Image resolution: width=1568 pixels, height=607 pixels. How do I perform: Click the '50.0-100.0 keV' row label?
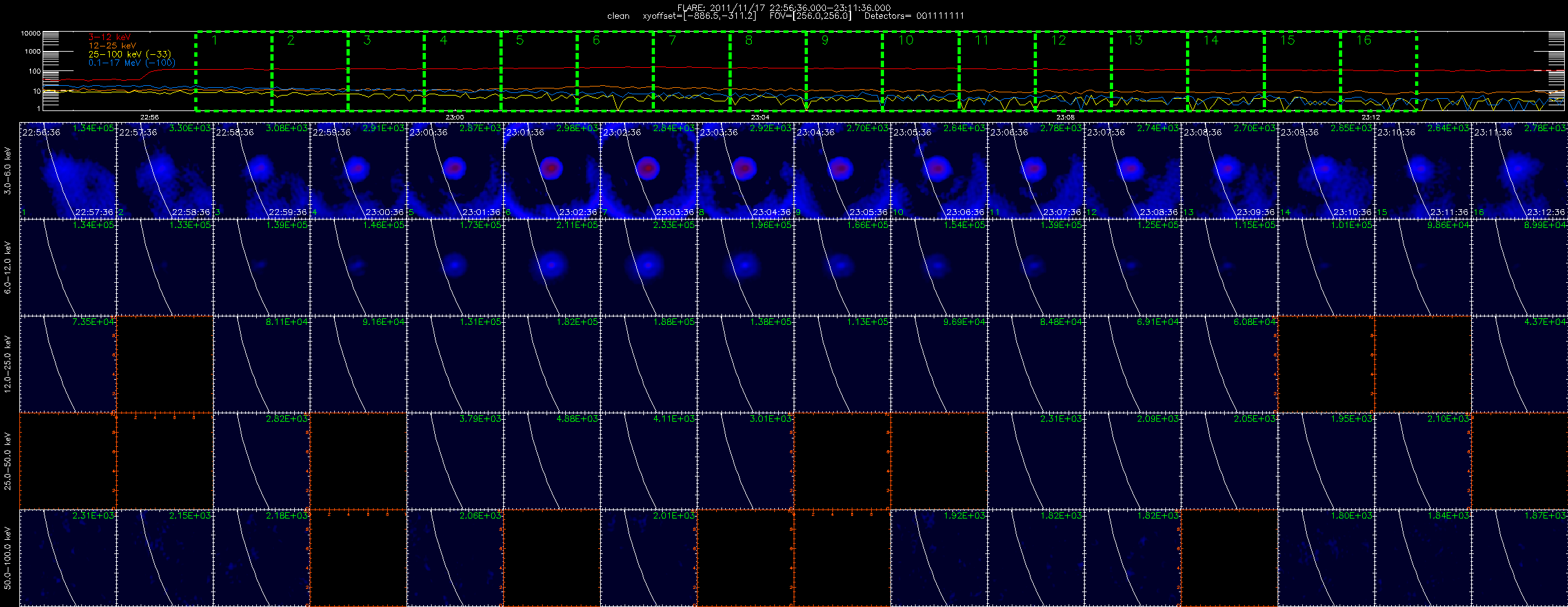pyautogui.click(x=8, y=558)
